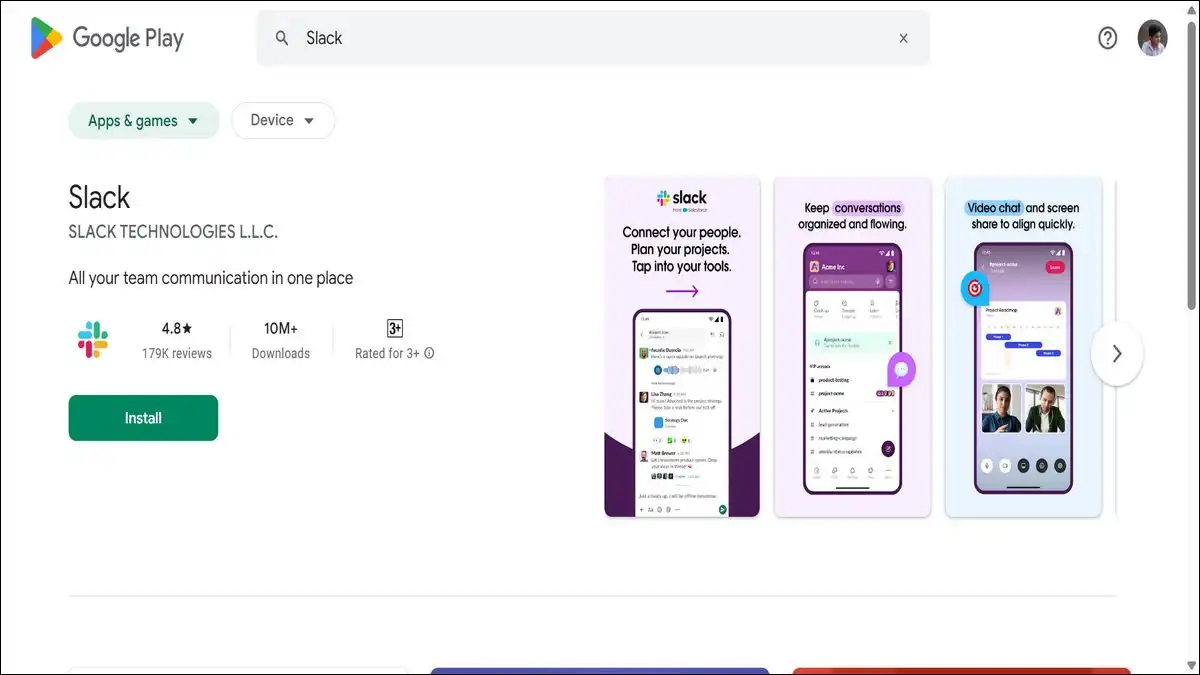Viewport: 1200px width, 675px height.
Task: Click the Google Play logo
Action: [x=107, y=38]
